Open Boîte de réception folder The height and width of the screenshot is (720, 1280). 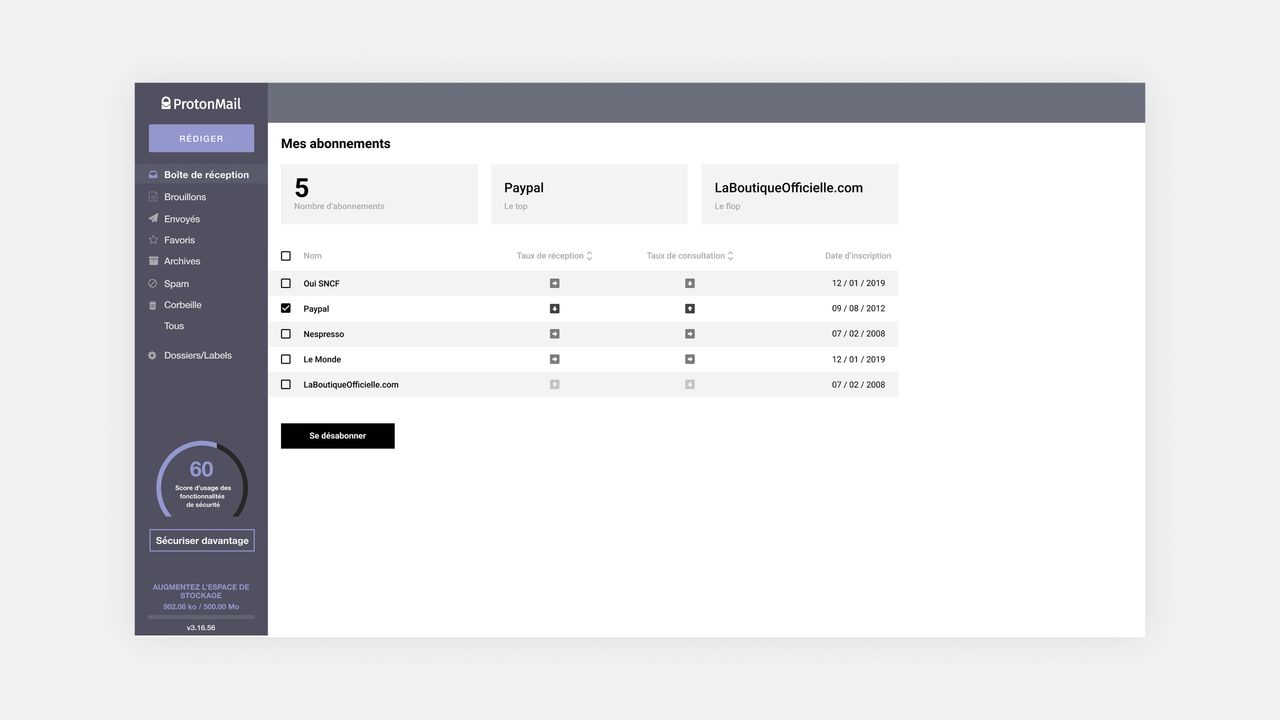pos(201,175)
